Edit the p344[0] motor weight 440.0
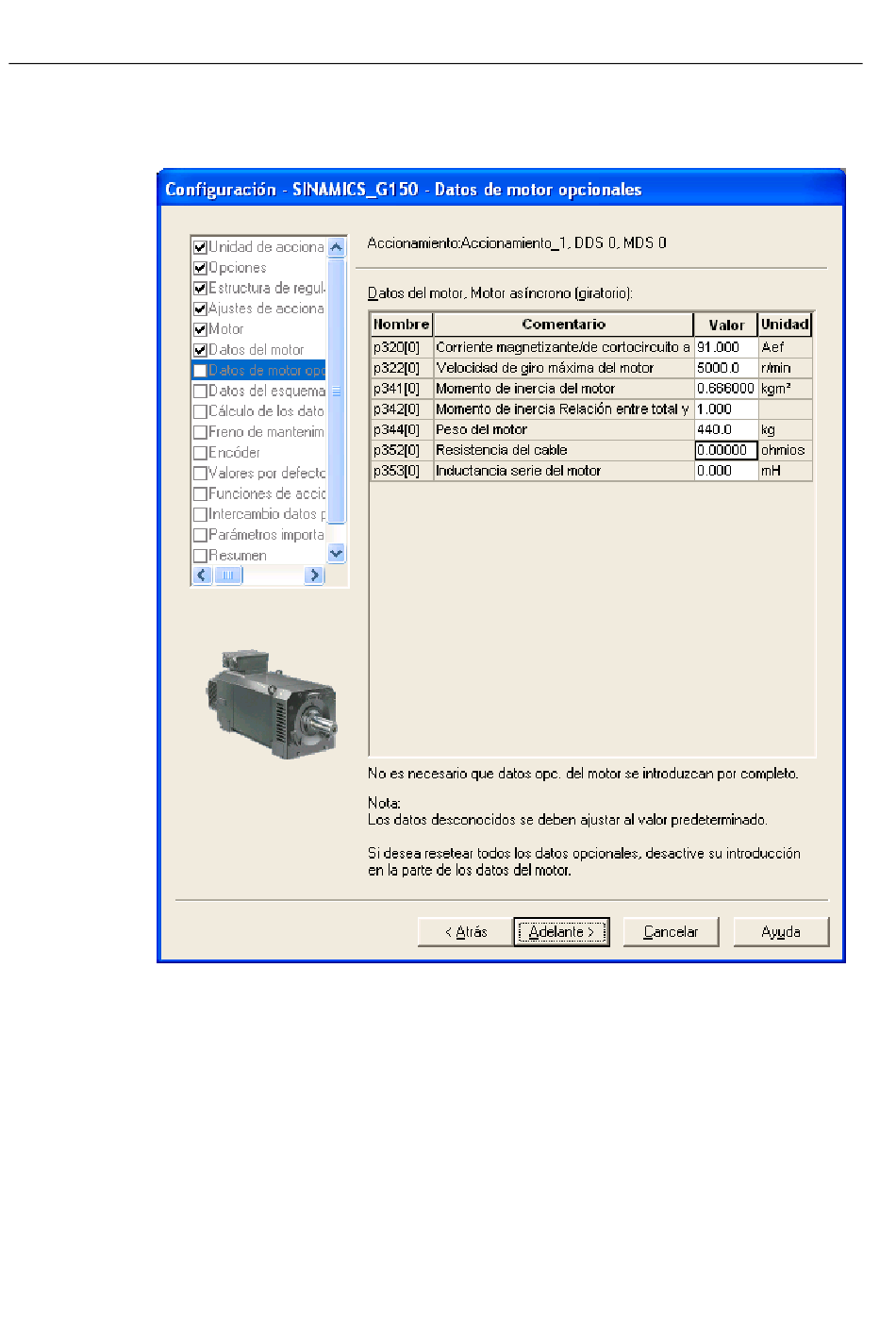 tap(726, 430)
